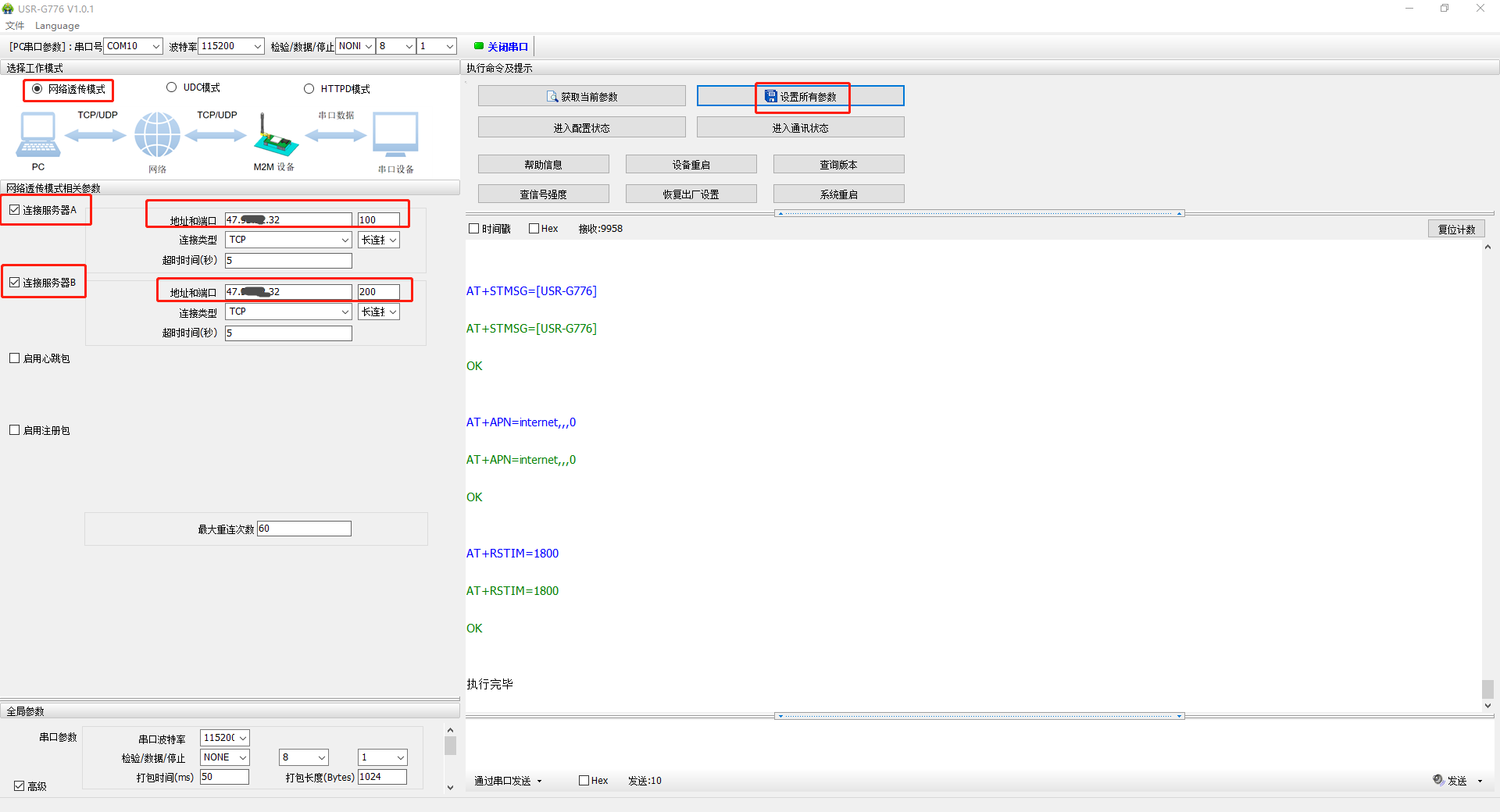This screenshot has width=1500, height=812.
Task: Enable the heartbeat packet checkbox
Action: click(15, 358)
